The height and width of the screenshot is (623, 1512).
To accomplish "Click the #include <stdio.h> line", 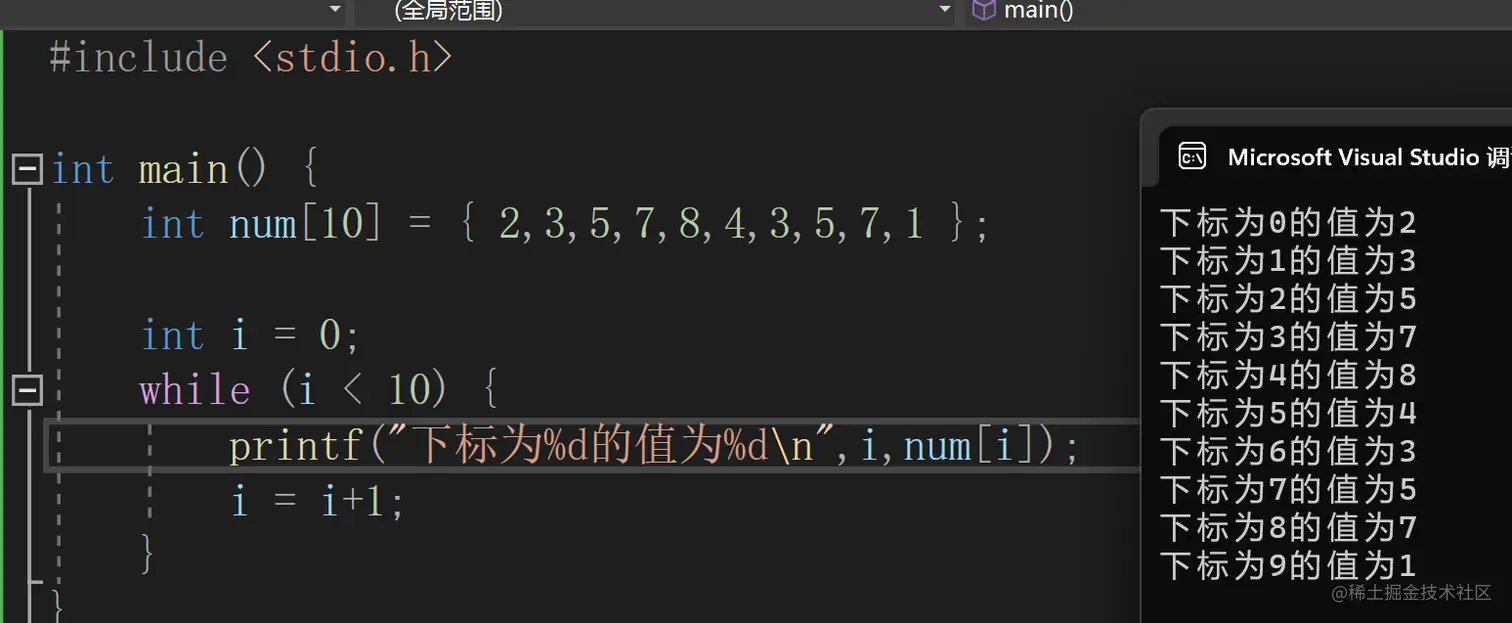I will tap(251, 58).
